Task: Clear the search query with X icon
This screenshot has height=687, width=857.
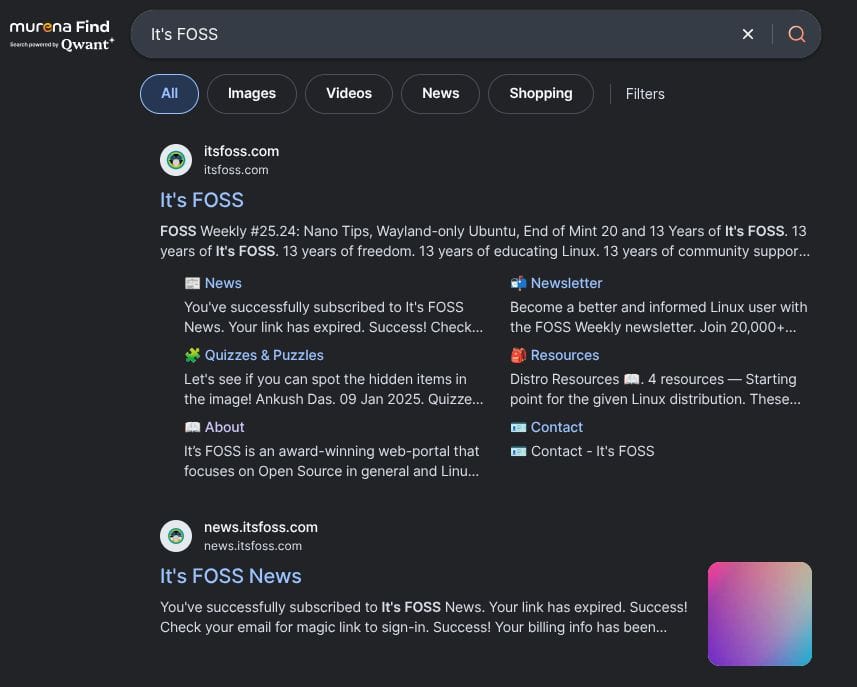Action: 748,34
